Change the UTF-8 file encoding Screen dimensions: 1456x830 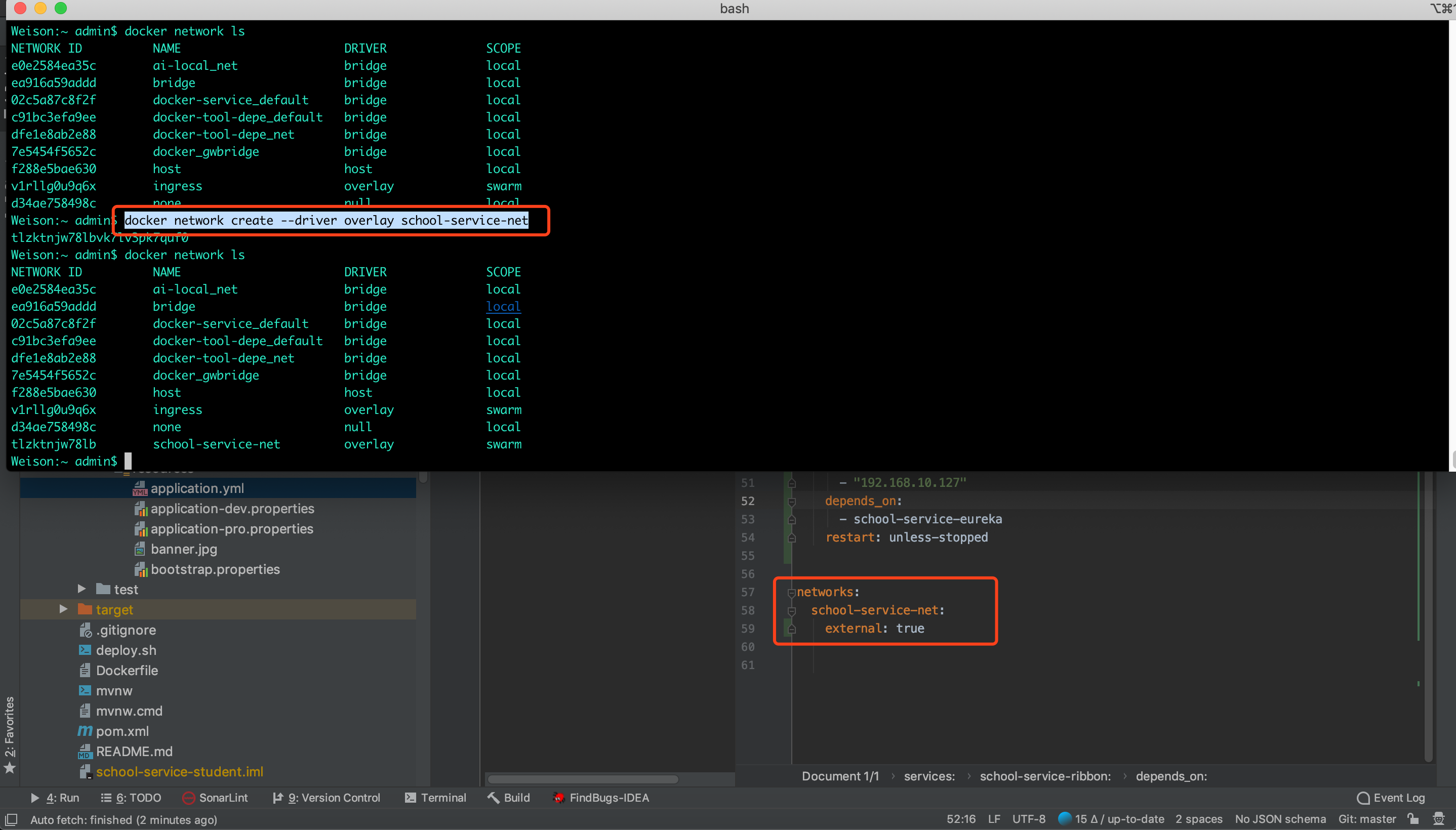(1029, 819)
